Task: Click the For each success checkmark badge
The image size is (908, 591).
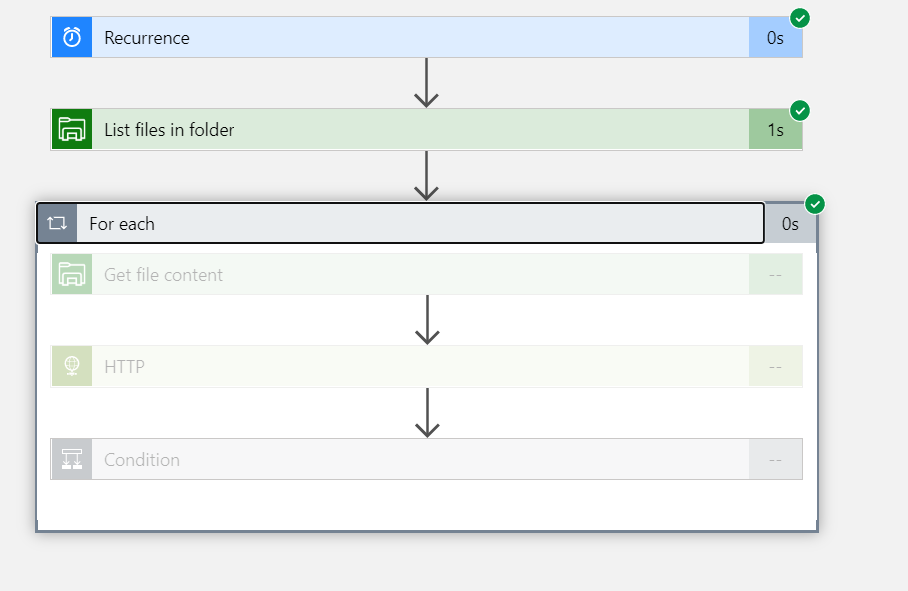Action: pos(815,205)
